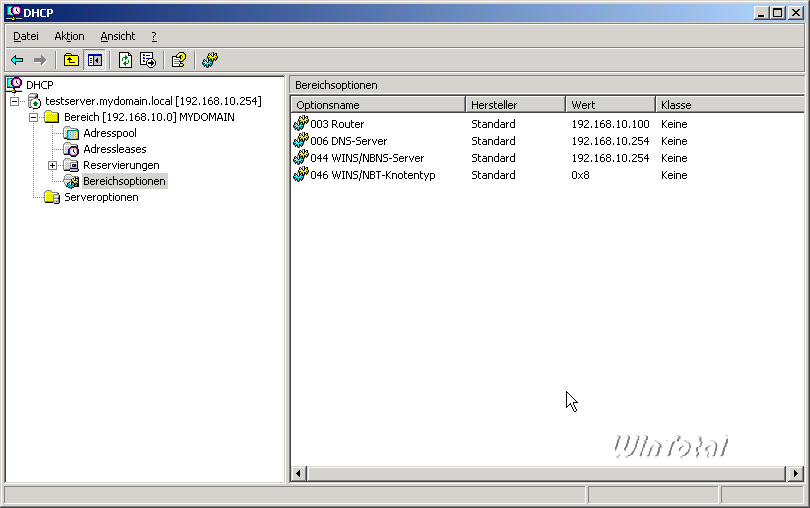This screenshot has height=508, width=810.
Task: Refresh the view with green arrows icon
Action: (x=125, y=60)
